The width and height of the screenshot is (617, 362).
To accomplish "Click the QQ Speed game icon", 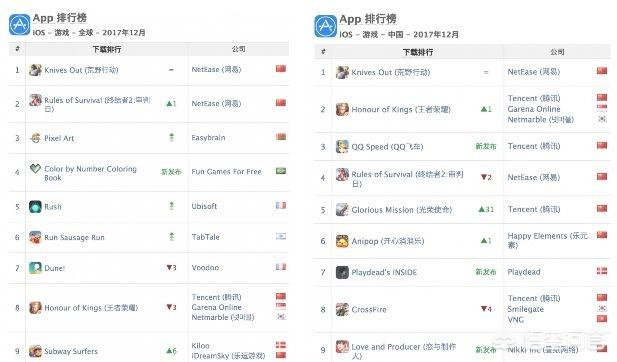I will (342, 146).
